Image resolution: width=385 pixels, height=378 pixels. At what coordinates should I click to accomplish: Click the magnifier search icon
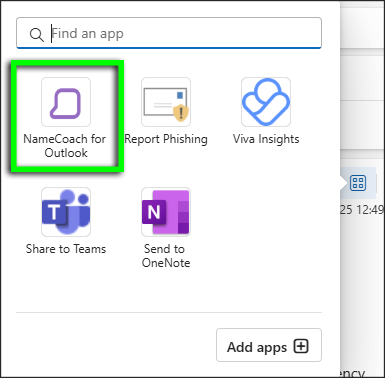tap(36, 34)
